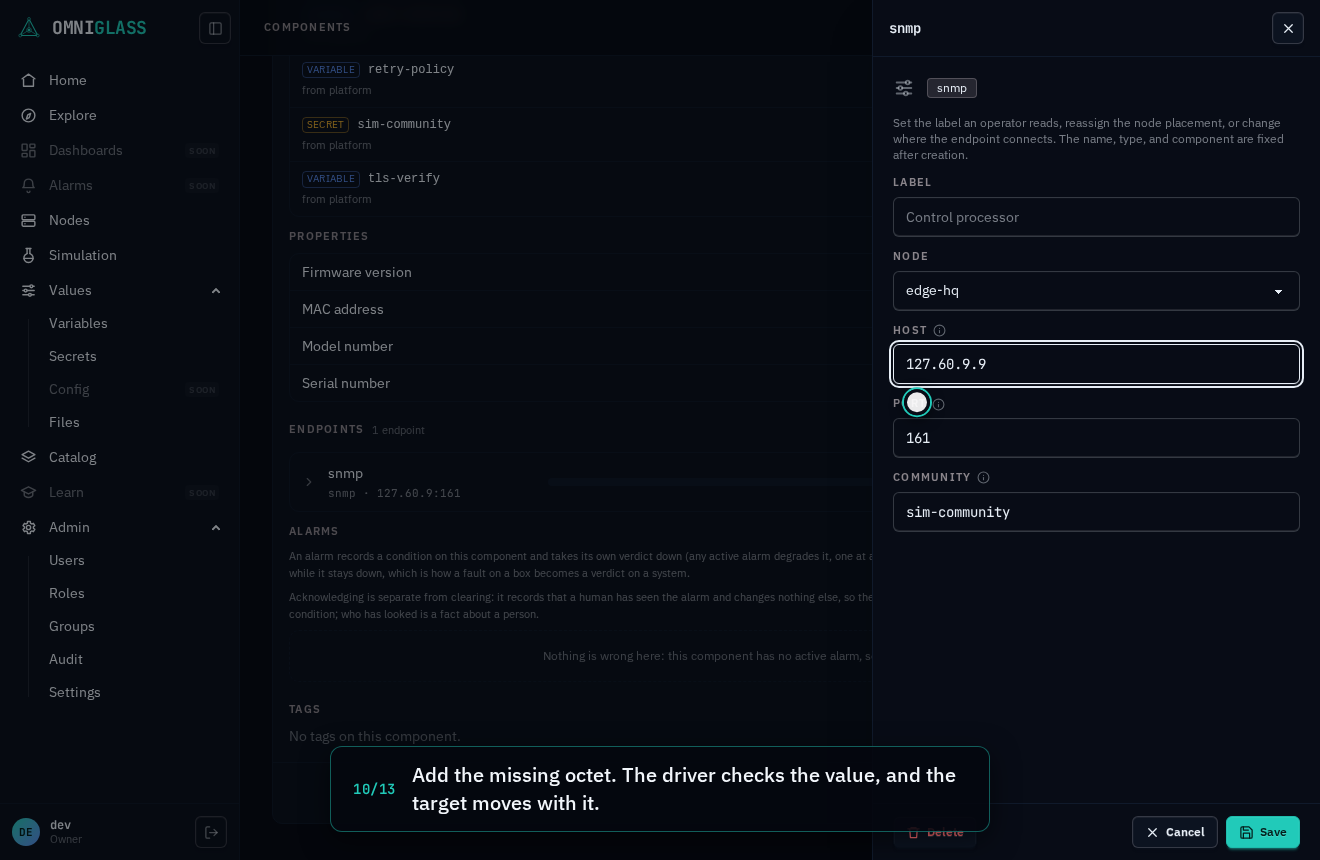1320x860 pixels.
Task: Click the DE user avatar
Action: click(x=26, y=832)
